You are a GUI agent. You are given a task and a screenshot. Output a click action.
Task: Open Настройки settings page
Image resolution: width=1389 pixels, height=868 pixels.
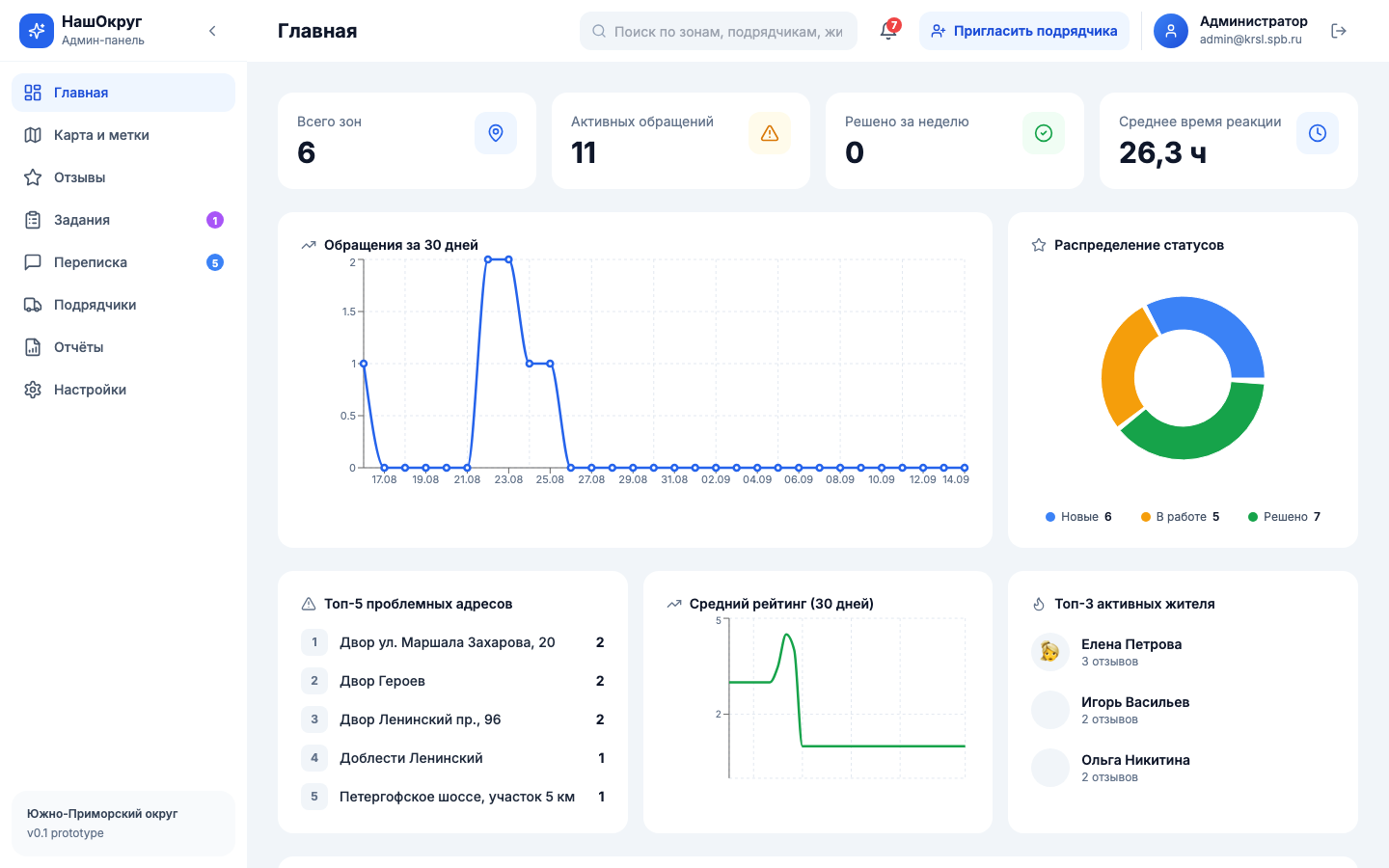pyautogui.click(x=123, y=390)
